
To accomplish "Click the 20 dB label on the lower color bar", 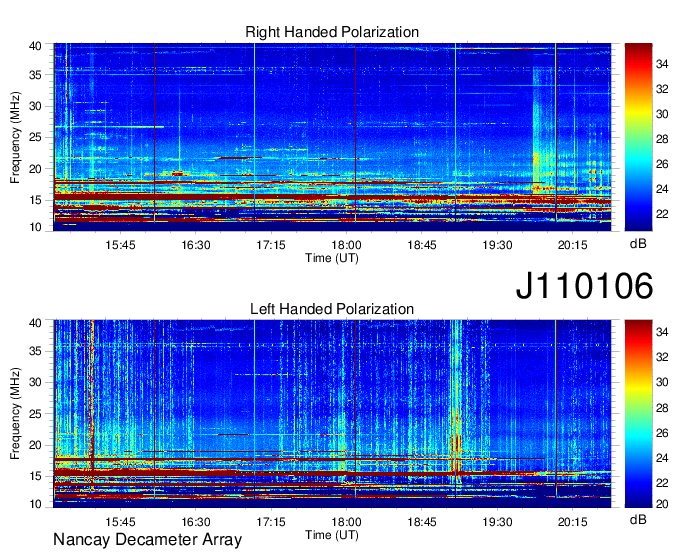I will [x=662, y=504].
